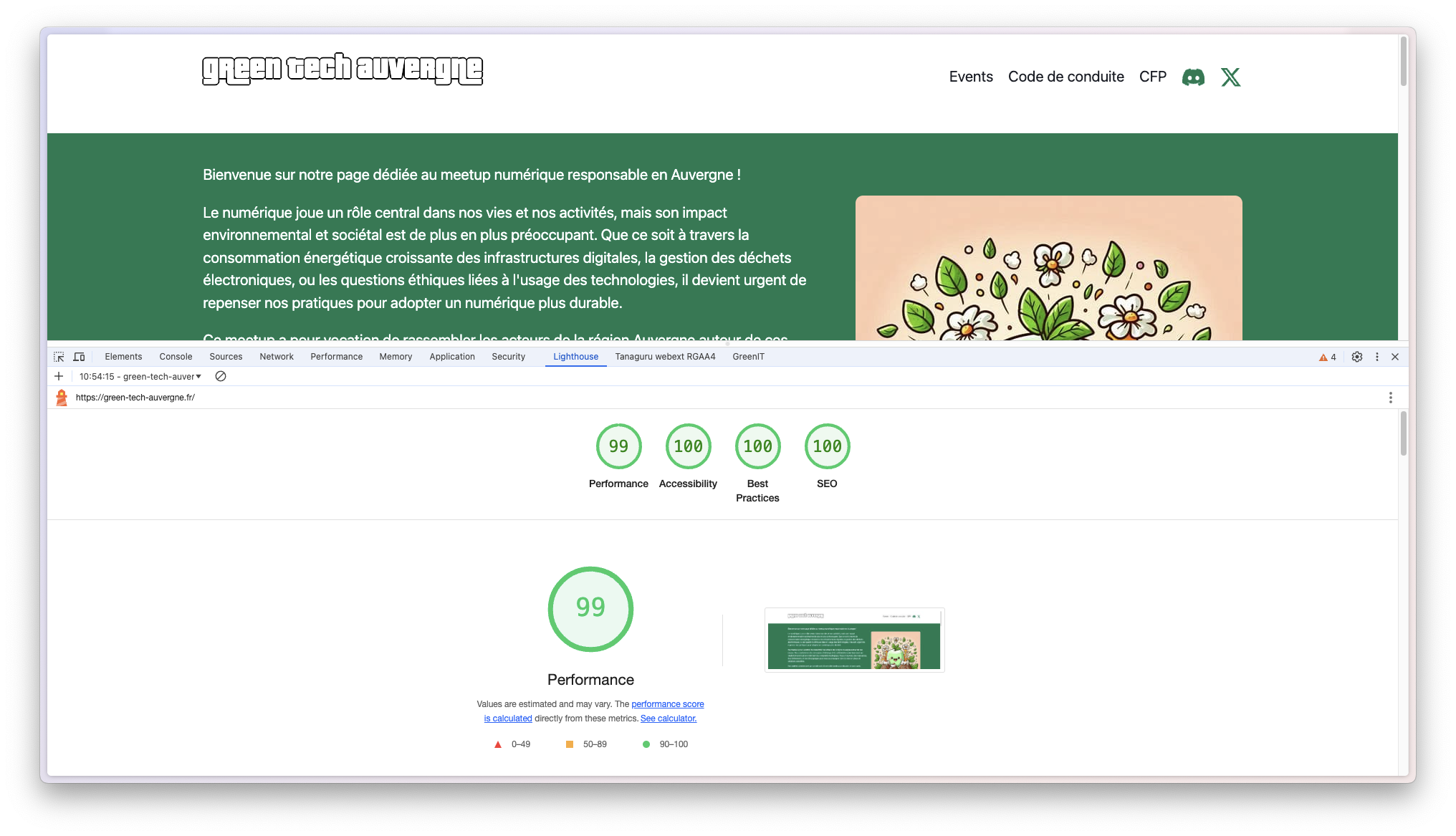1456x836 pixels.
Task: Click the page screenshot thumbnail
Action: point(854,640)
